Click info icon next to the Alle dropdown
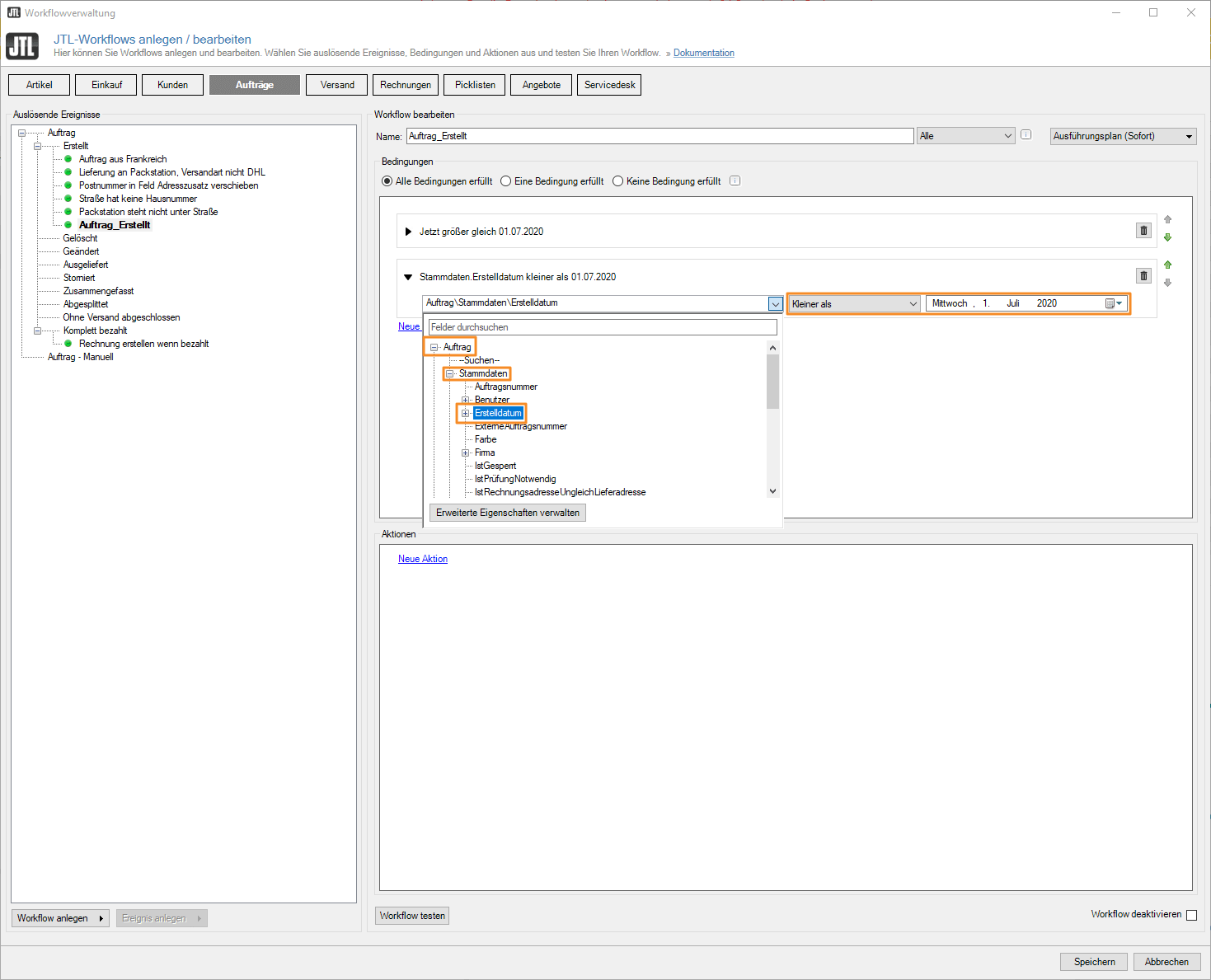 1026,134
